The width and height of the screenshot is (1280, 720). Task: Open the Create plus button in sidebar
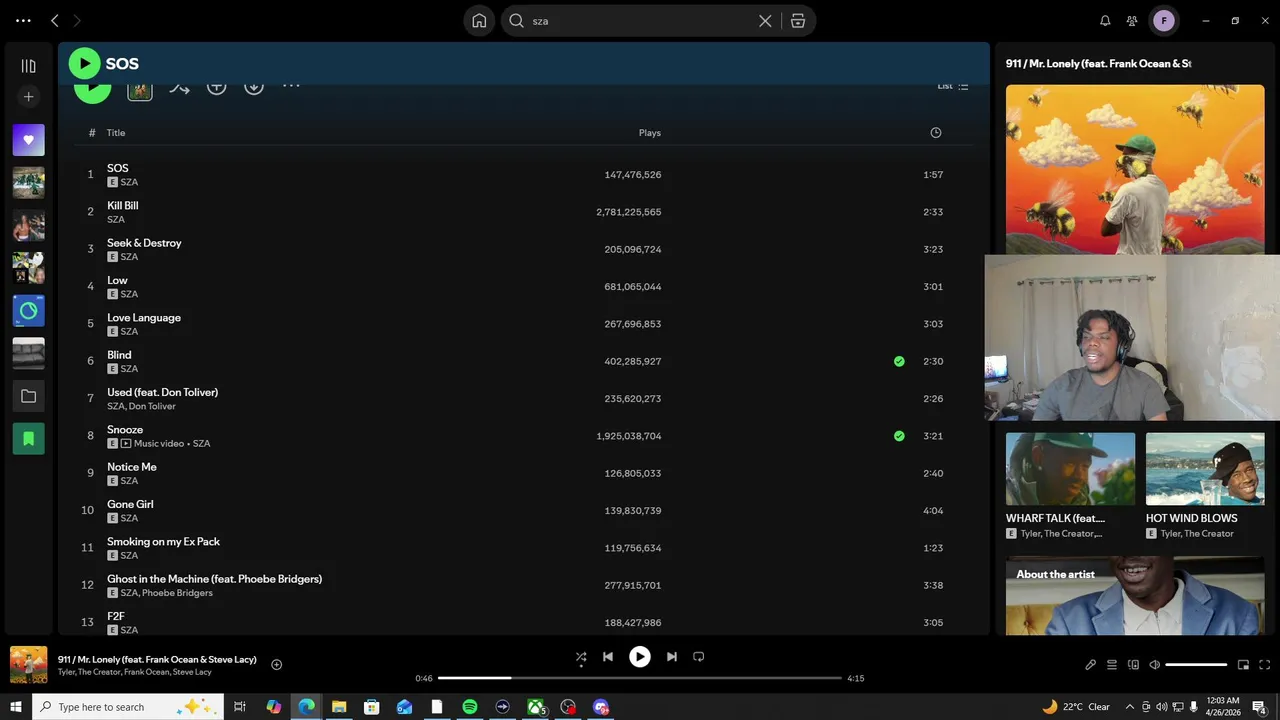pos(28,97)
